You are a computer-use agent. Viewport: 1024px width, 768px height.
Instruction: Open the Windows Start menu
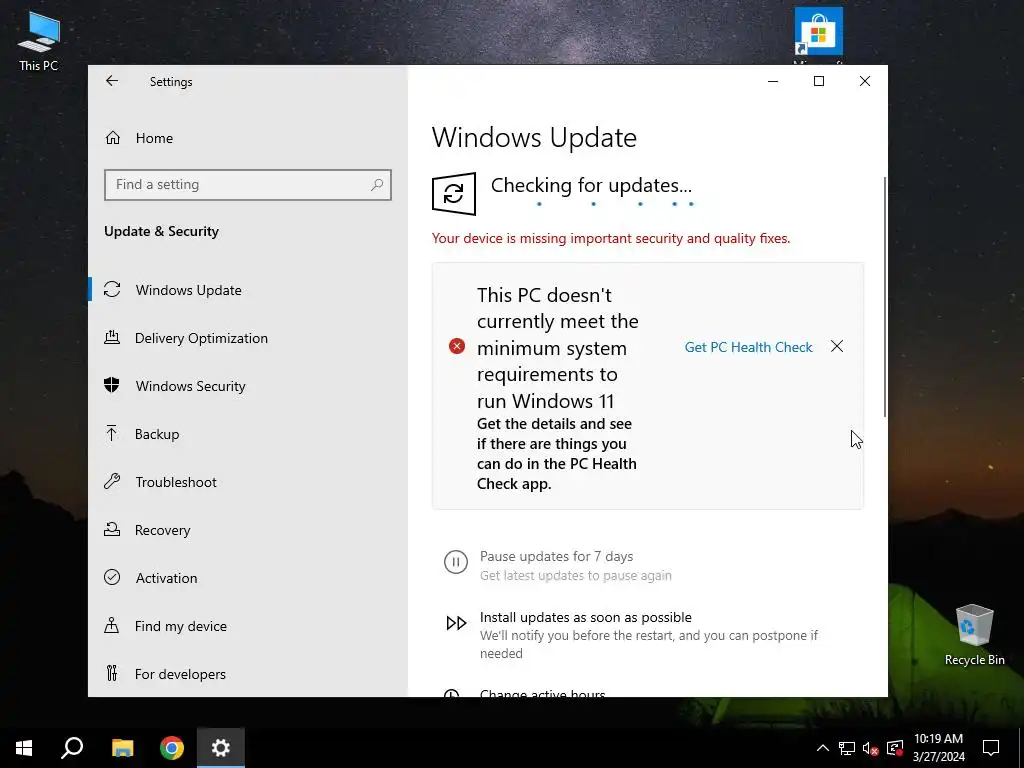click(24, 748)
